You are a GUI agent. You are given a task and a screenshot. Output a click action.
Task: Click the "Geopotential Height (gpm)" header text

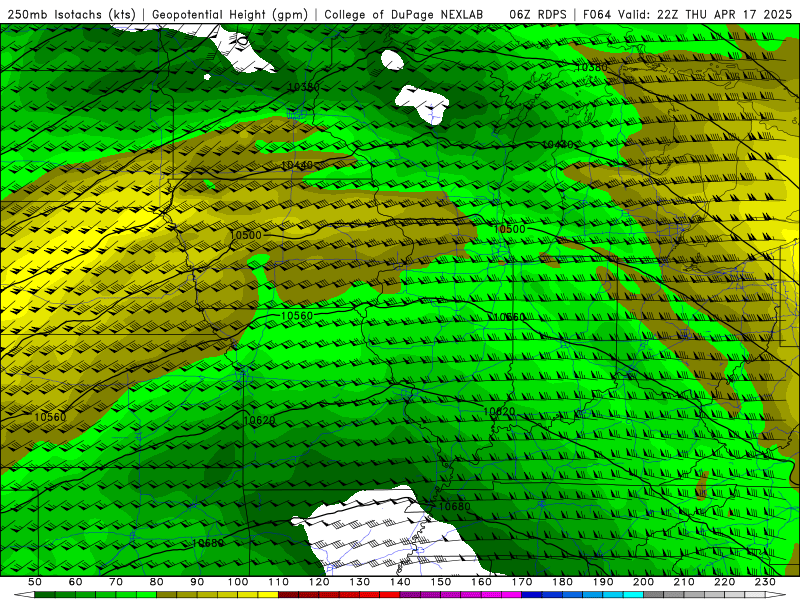230,15
